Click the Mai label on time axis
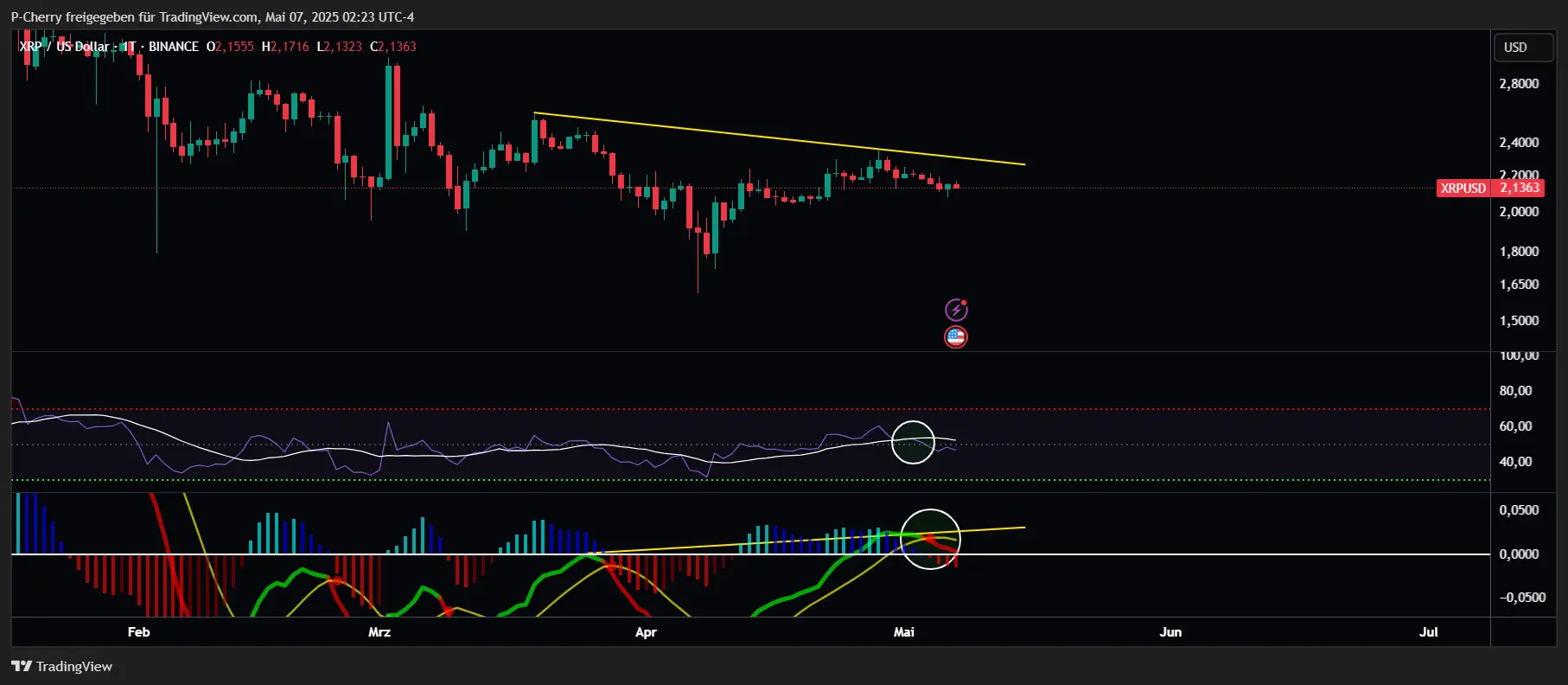Screen dimensions: 1568x685 click(x=904, y=632)
